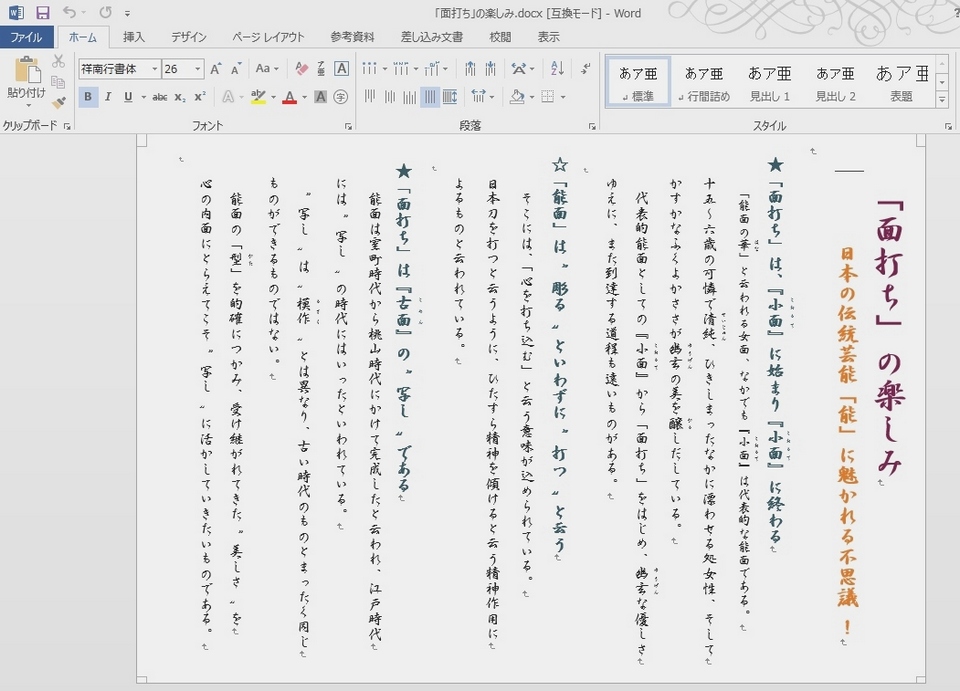
Task: Click the Text Effects outlined A icon
Action: (x=228, y=97)
